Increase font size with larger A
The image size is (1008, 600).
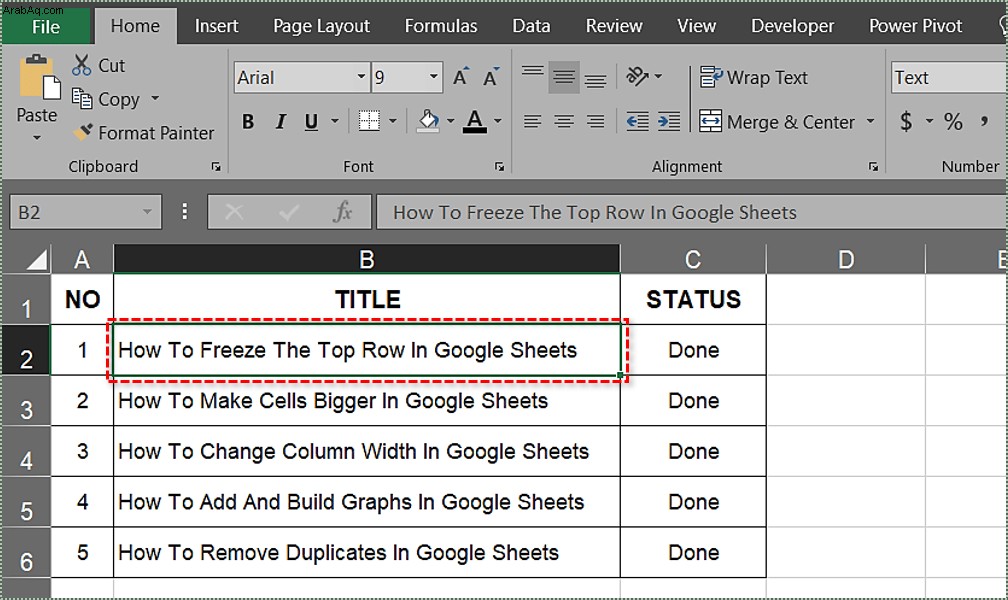(461, 77)
